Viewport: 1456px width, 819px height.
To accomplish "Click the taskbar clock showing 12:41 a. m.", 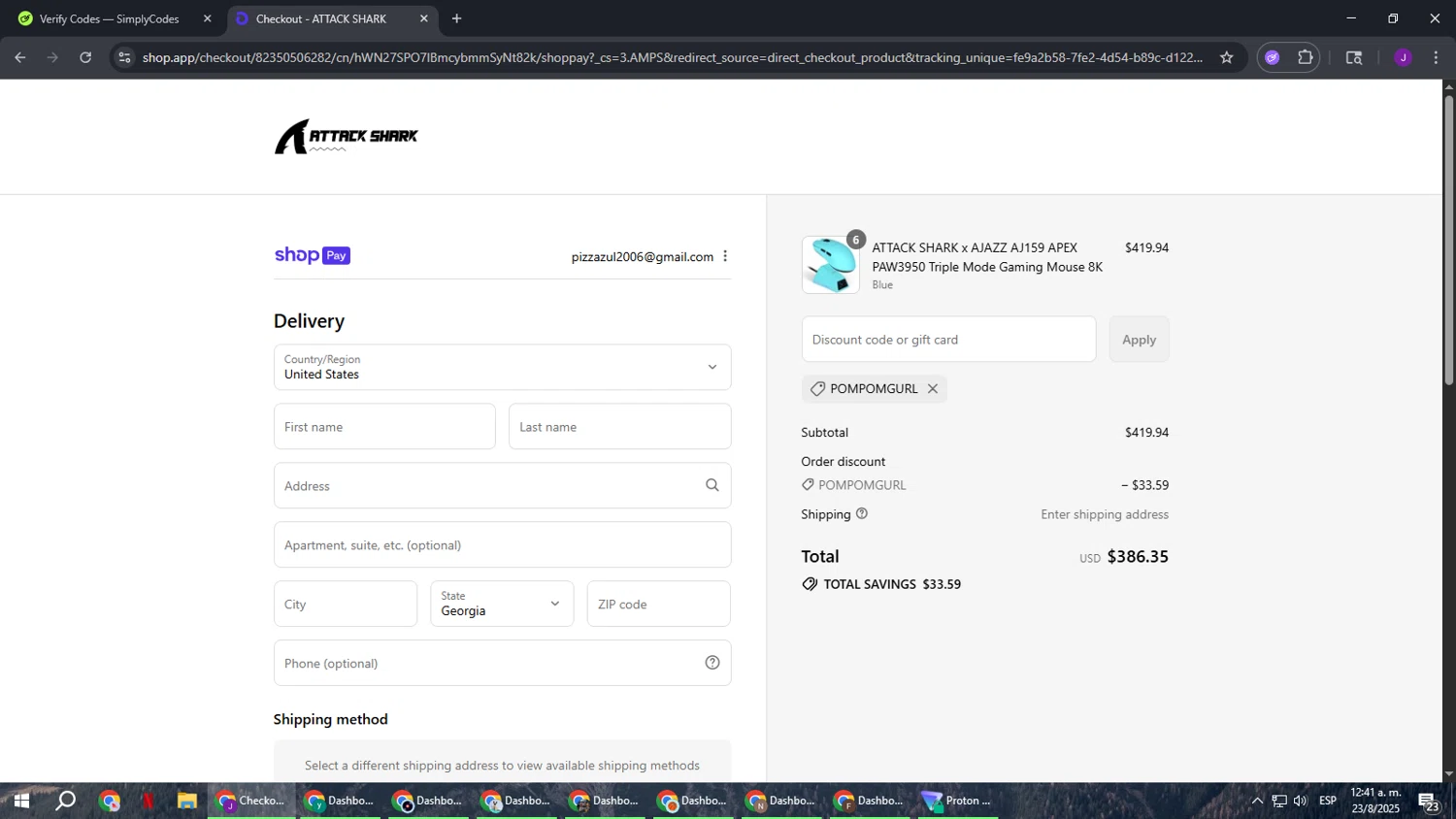I will (1375, 801).
